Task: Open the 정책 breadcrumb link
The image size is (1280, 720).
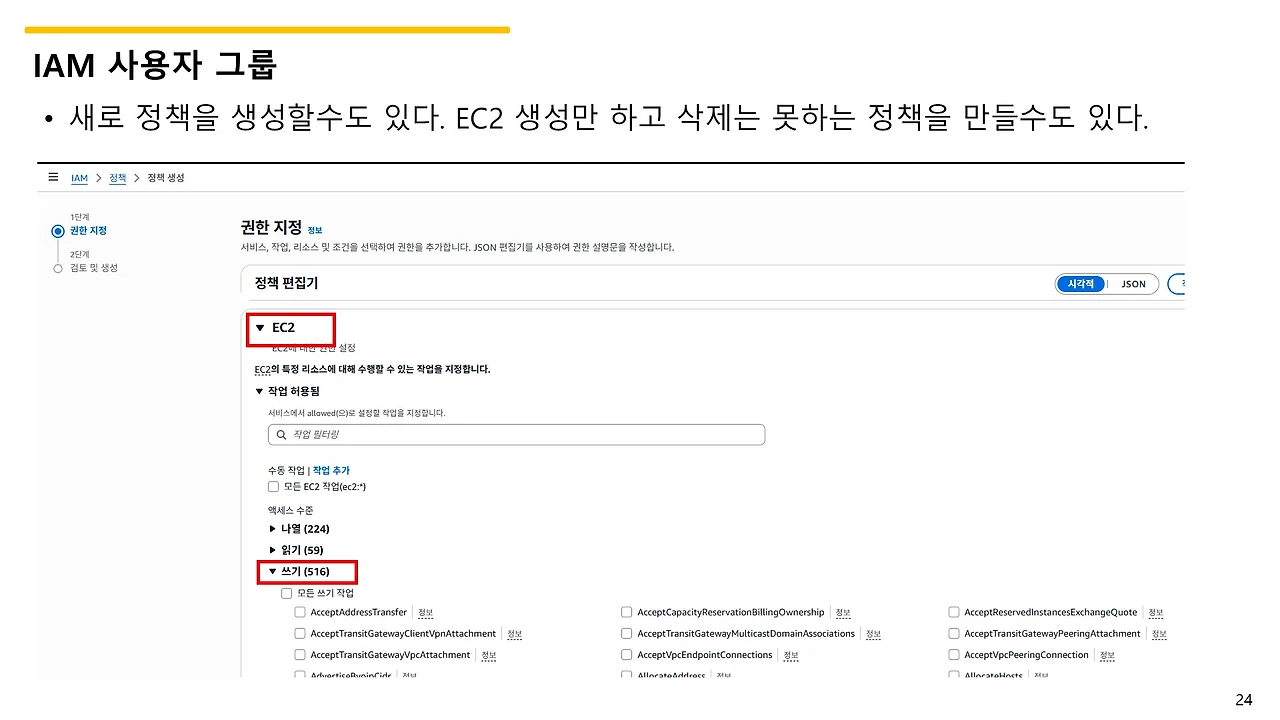Action: (117, 178)
